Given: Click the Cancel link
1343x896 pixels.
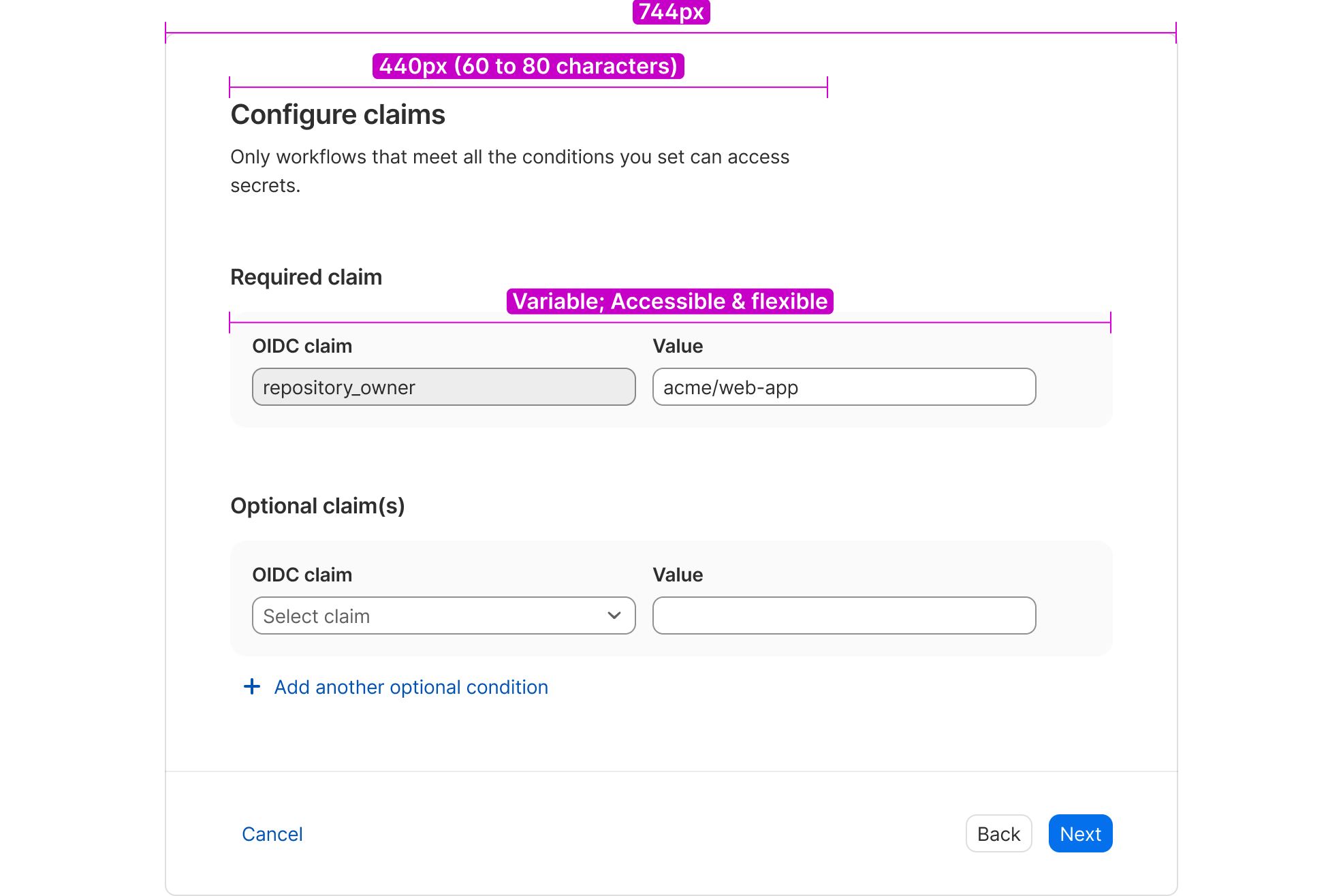Looking at the screenshot, I should (272, 834).
